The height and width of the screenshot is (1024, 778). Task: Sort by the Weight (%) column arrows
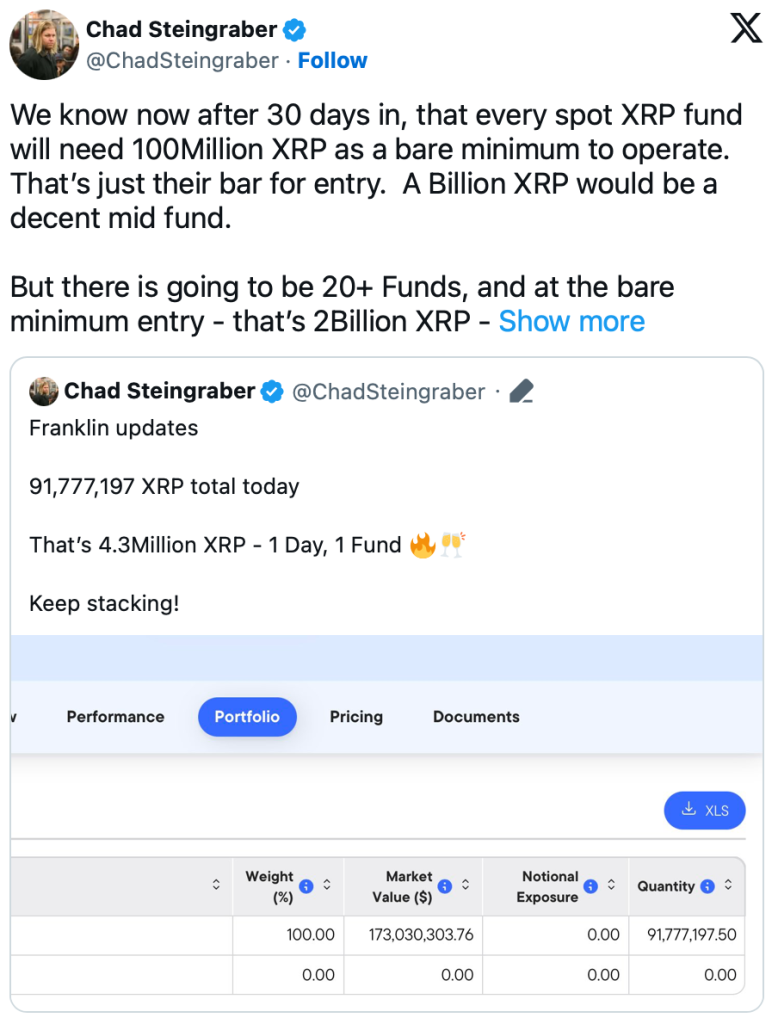[326, 886]
